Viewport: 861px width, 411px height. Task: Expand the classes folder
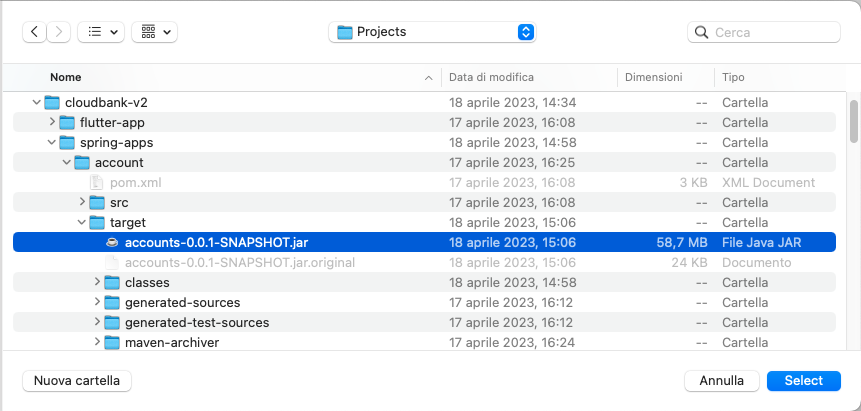coord(97,282)
